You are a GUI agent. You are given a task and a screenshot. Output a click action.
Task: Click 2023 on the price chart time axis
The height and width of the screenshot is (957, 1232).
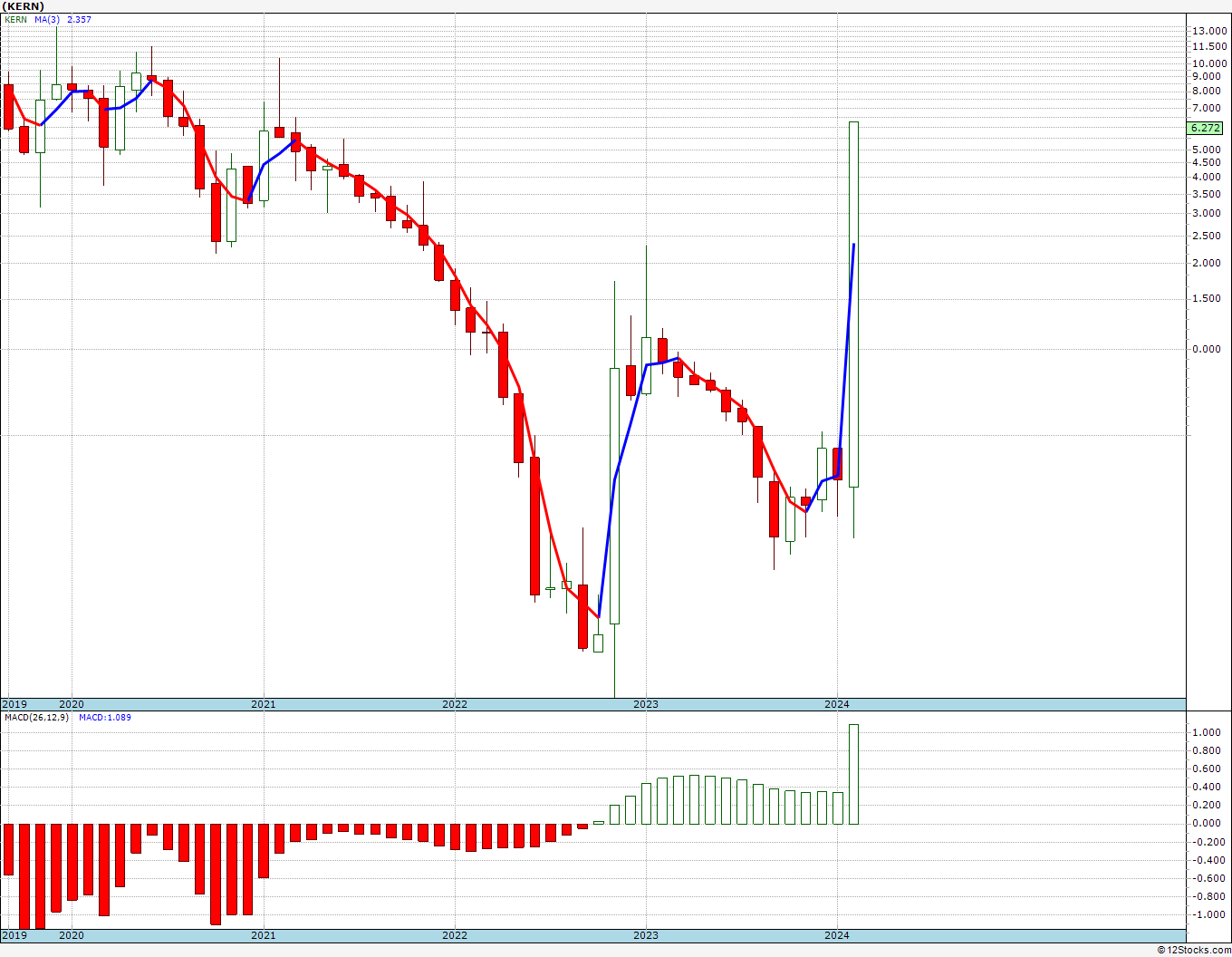[646, 704]
